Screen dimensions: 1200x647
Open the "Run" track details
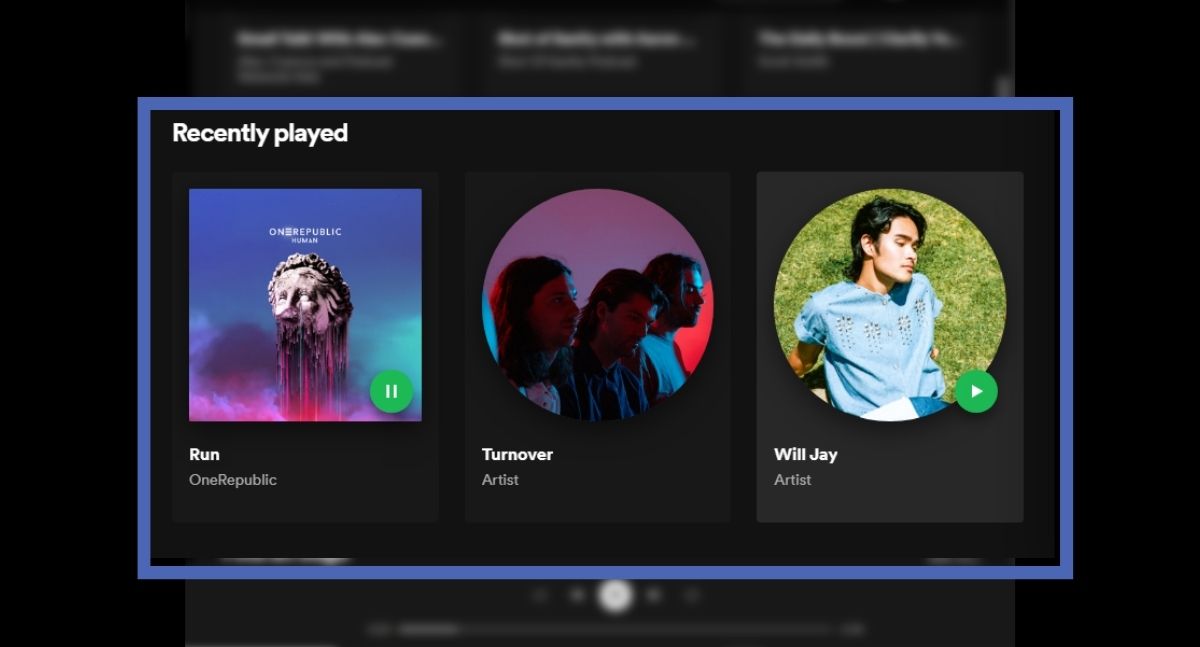[204, 454]
